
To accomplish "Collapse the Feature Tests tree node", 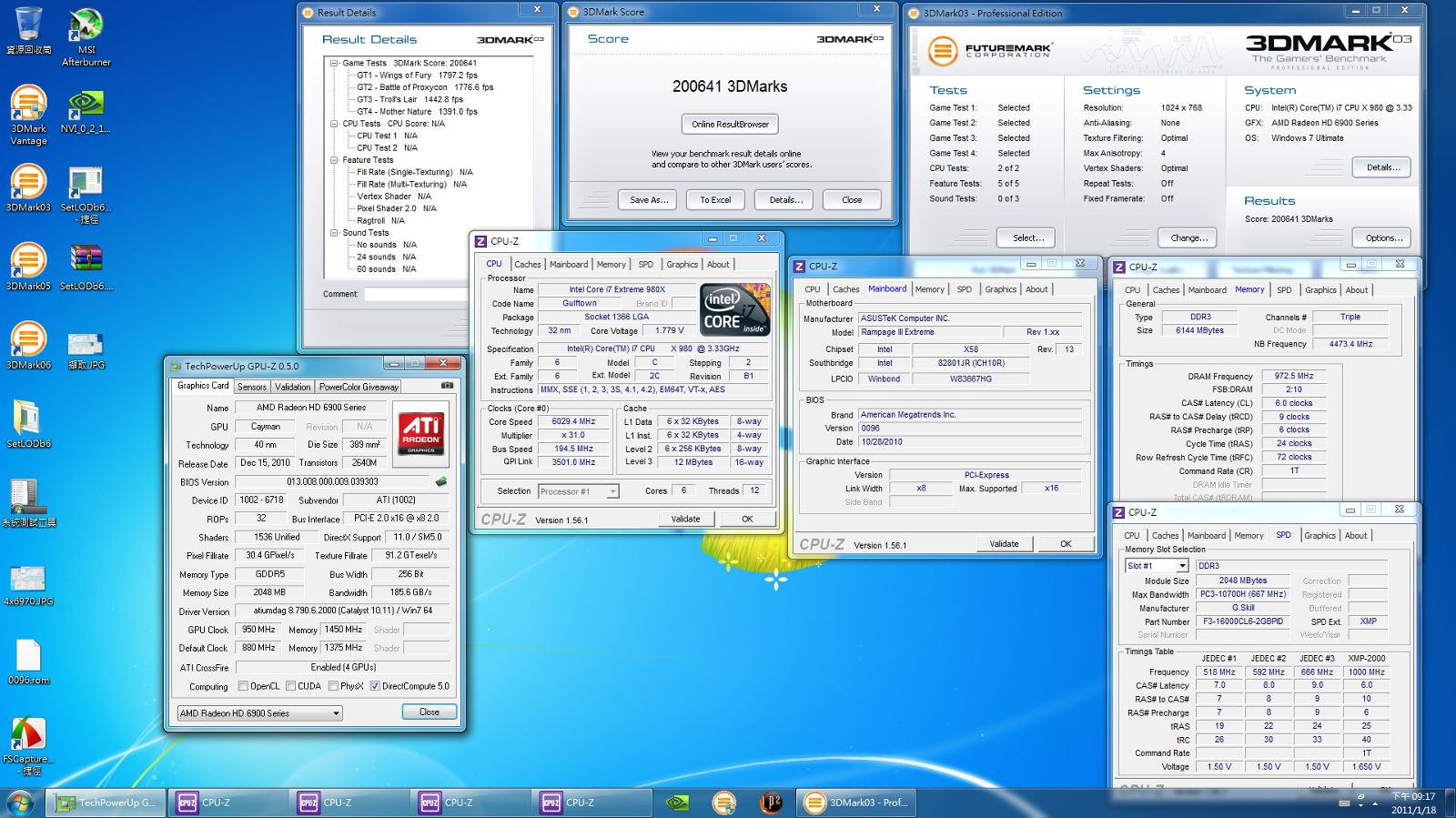I will point(334,160).
